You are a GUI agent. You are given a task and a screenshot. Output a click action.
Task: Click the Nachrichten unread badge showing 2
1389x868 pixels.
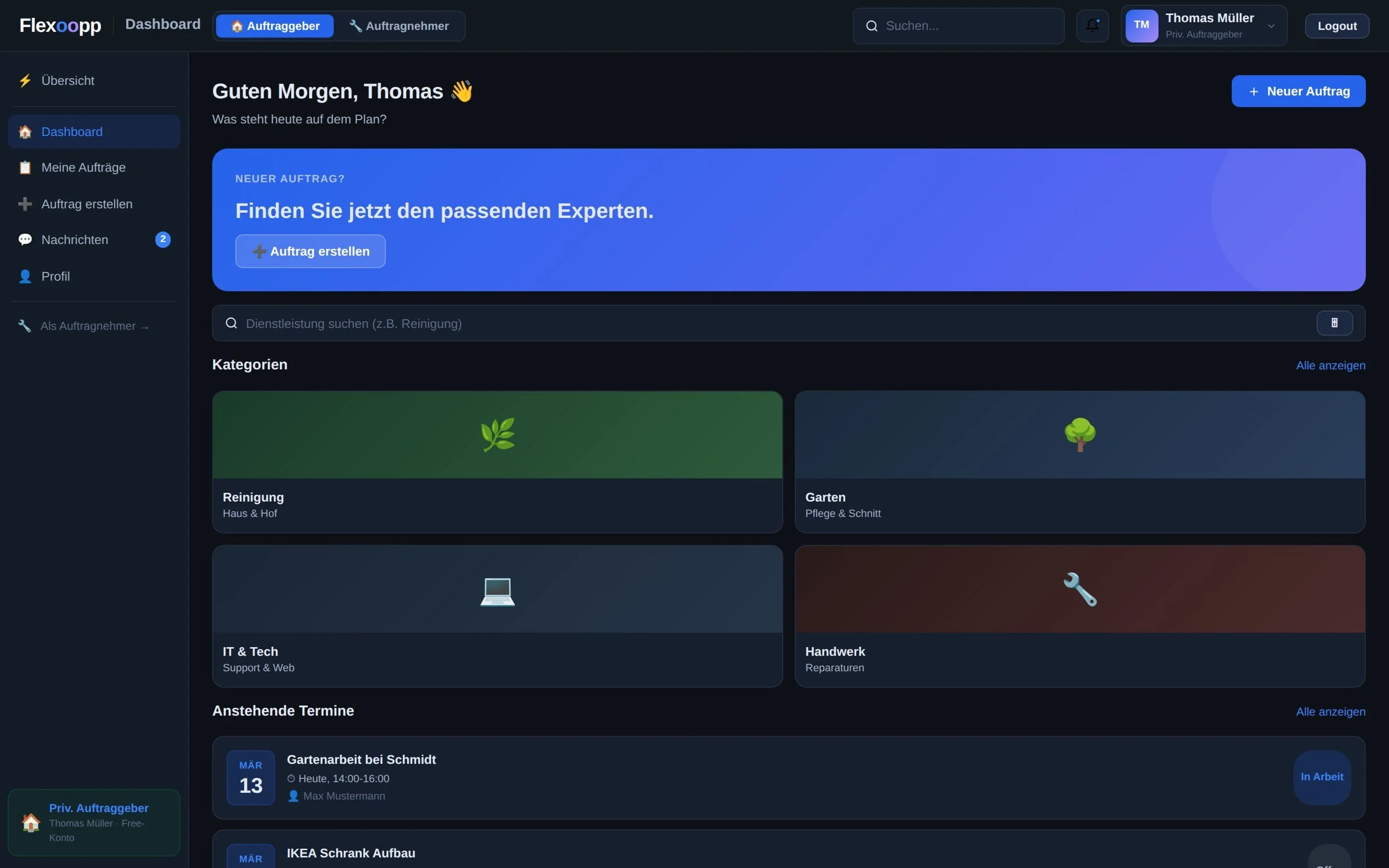coord(163,239)
